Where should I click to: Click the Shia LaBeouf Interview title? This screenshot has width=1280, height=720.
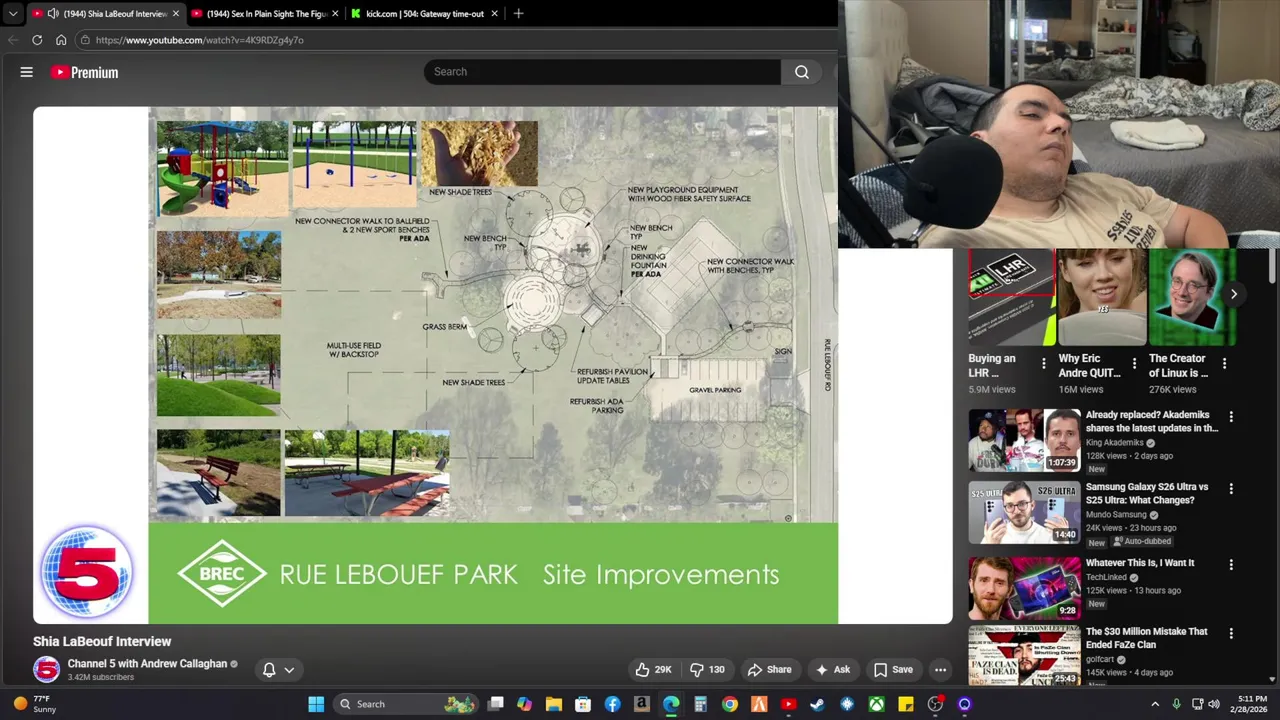click(102, 641)
